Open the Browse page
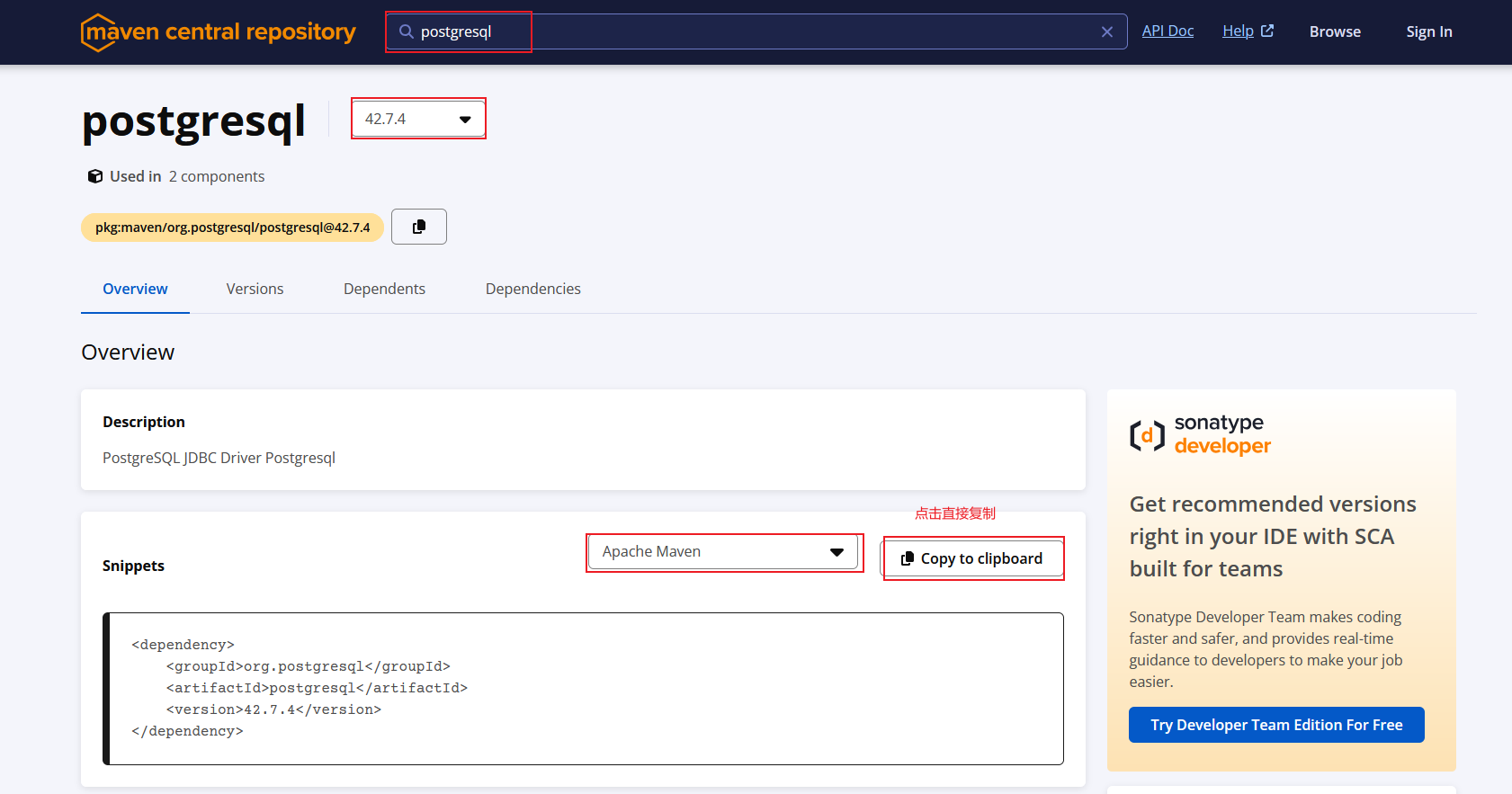This screenshot has height=794, width=1512. point(1335,31)
